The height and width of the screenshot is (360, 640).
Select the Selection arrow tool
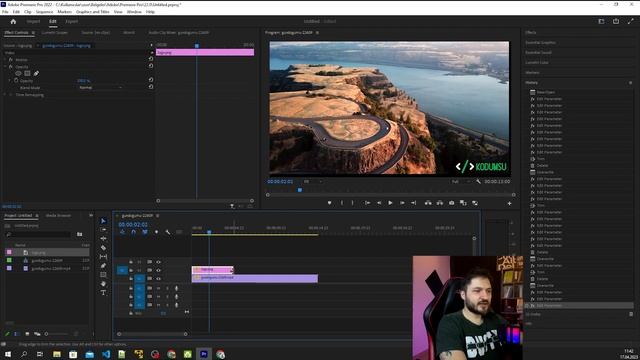103,221
